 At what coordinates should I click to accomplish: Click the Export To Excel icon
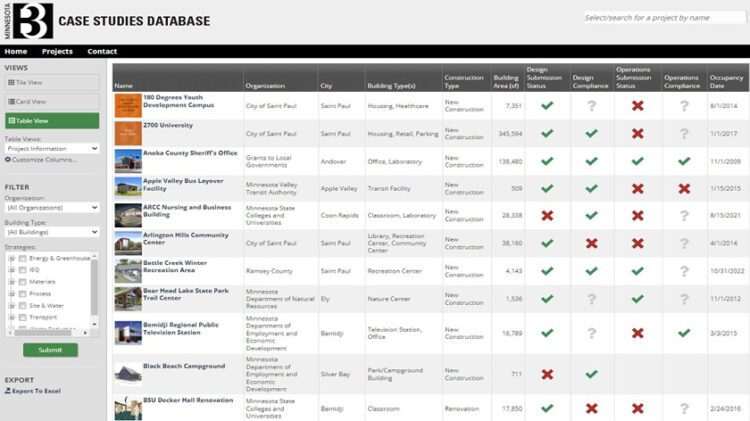coord(8,391)
